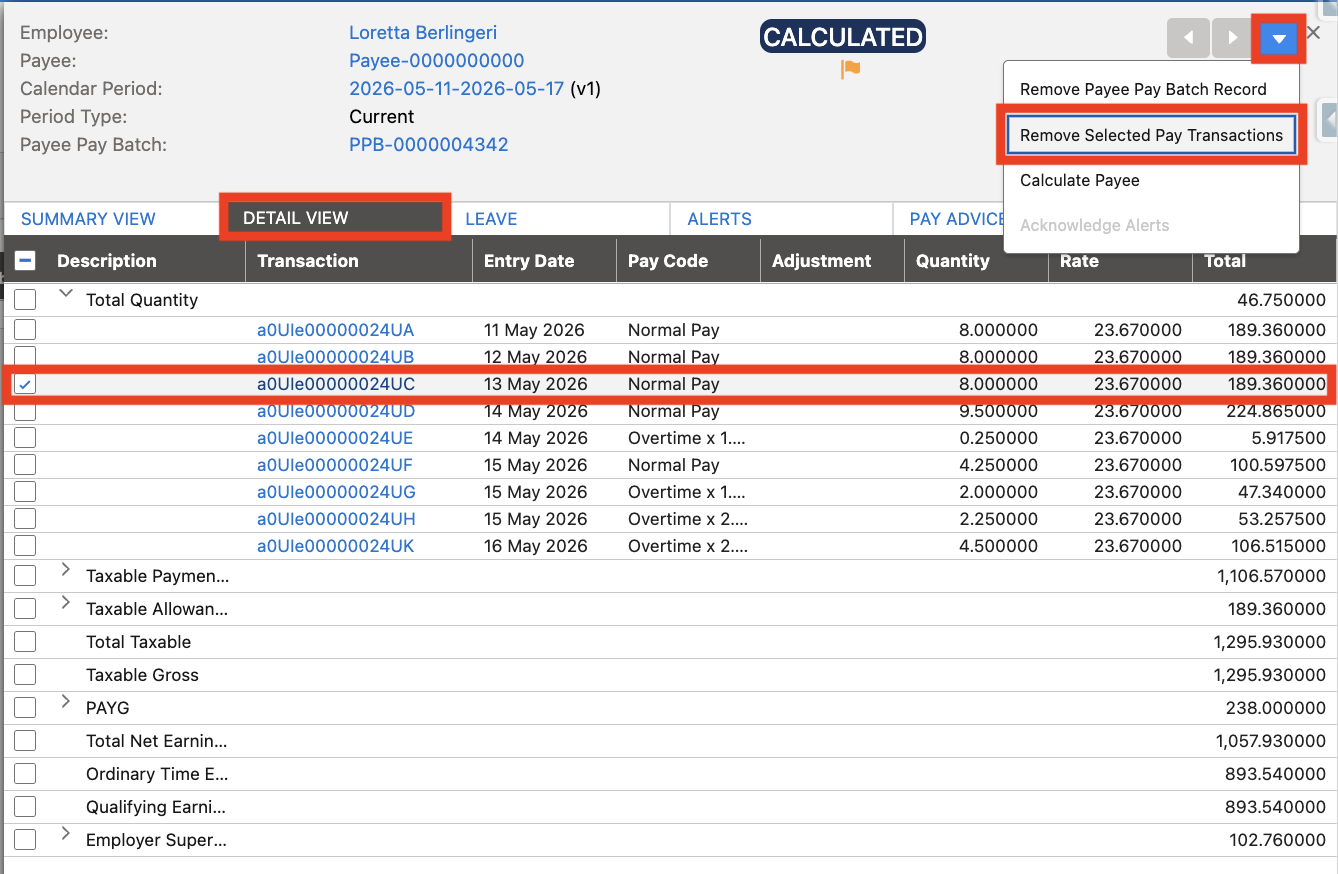Click the 1,295.930000 Taxable Gross total
The image size is (1338, 874).
click(1269, 675)
